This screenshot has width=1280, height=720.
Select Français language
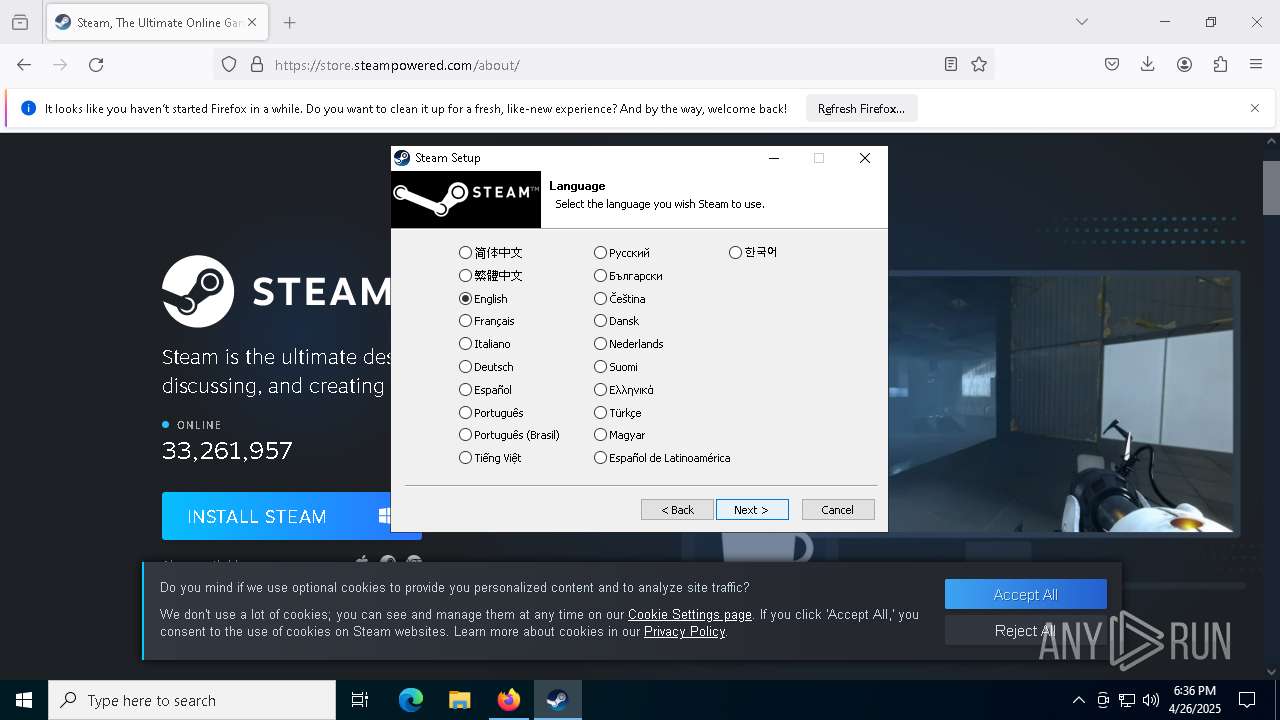coord(487,321)
